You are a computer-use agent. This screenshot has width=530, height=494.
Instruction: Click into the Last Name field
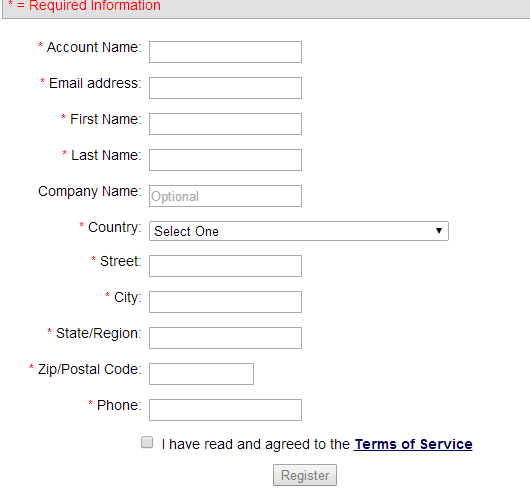(x=225, y=160)
